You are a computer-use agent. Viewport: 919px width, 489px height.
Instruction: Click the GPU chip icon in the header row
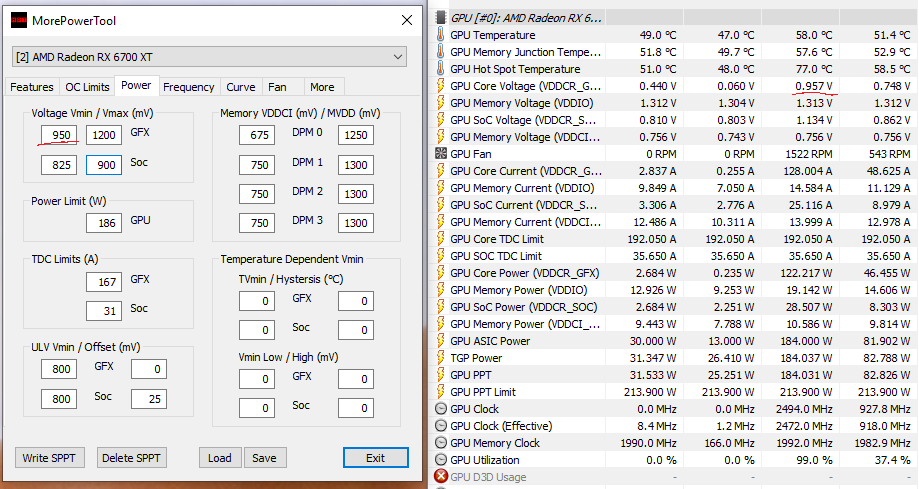click(441, 18)
